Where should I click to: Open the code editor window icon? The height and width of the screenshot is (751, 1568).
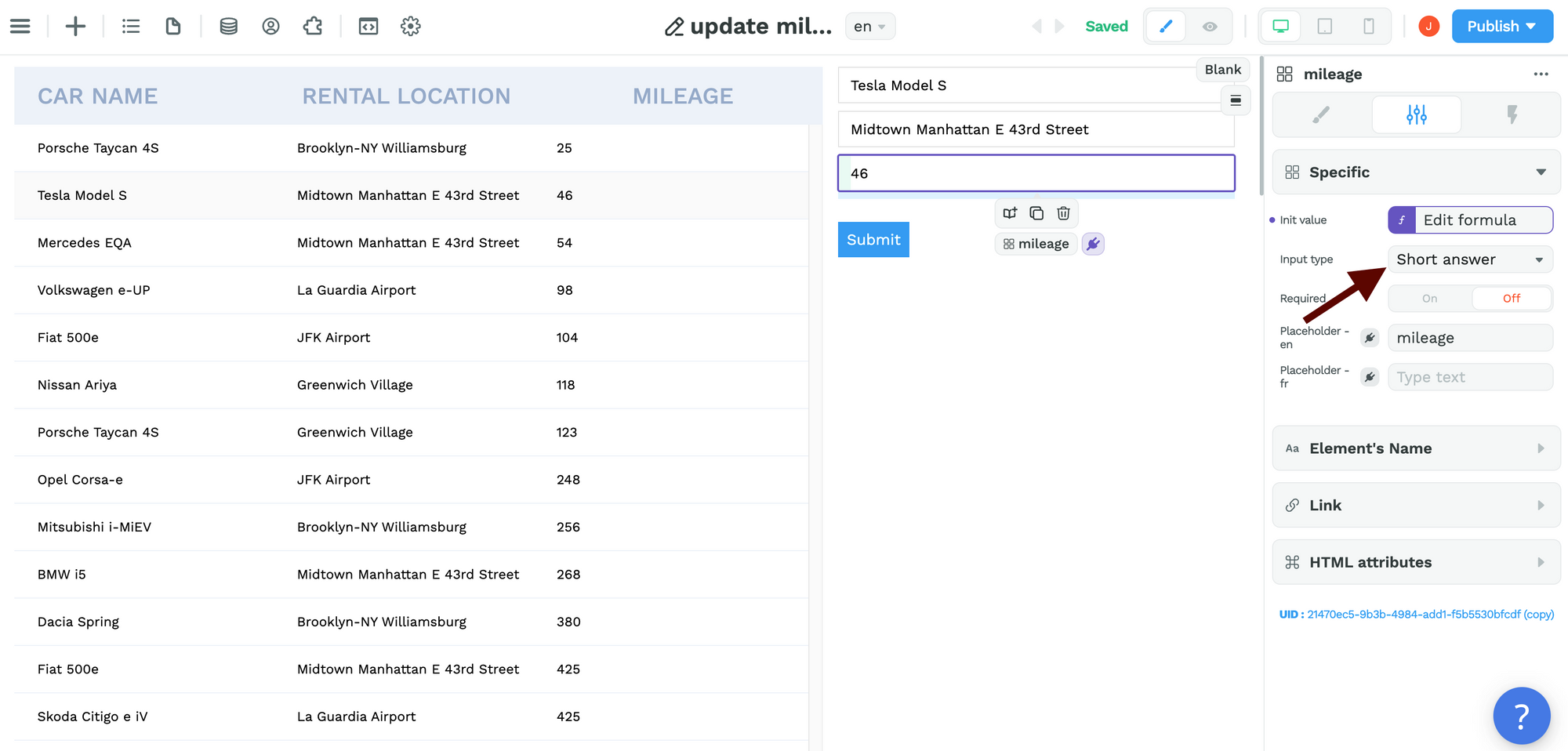coord(368,26)
